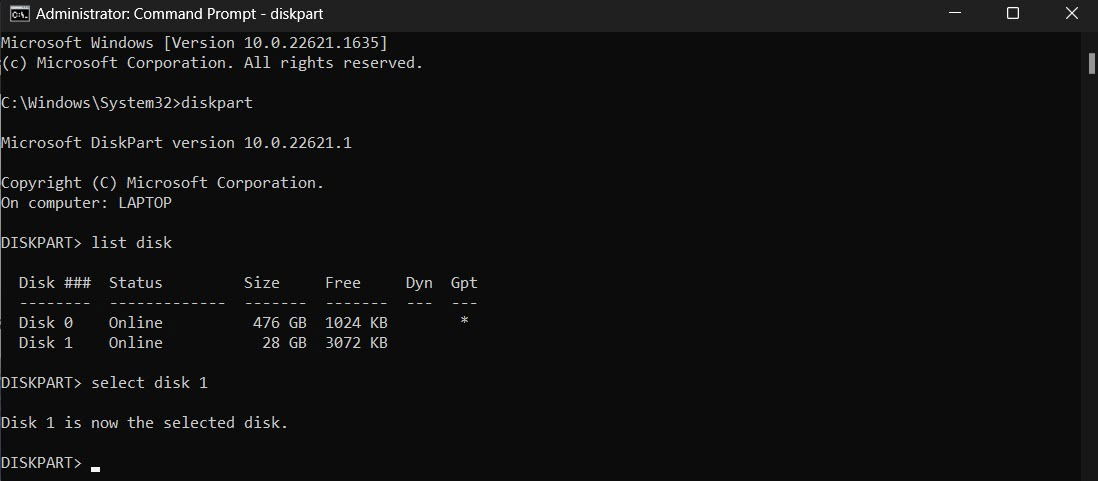Open the Command Prompt system menu icon

point(20,13)
